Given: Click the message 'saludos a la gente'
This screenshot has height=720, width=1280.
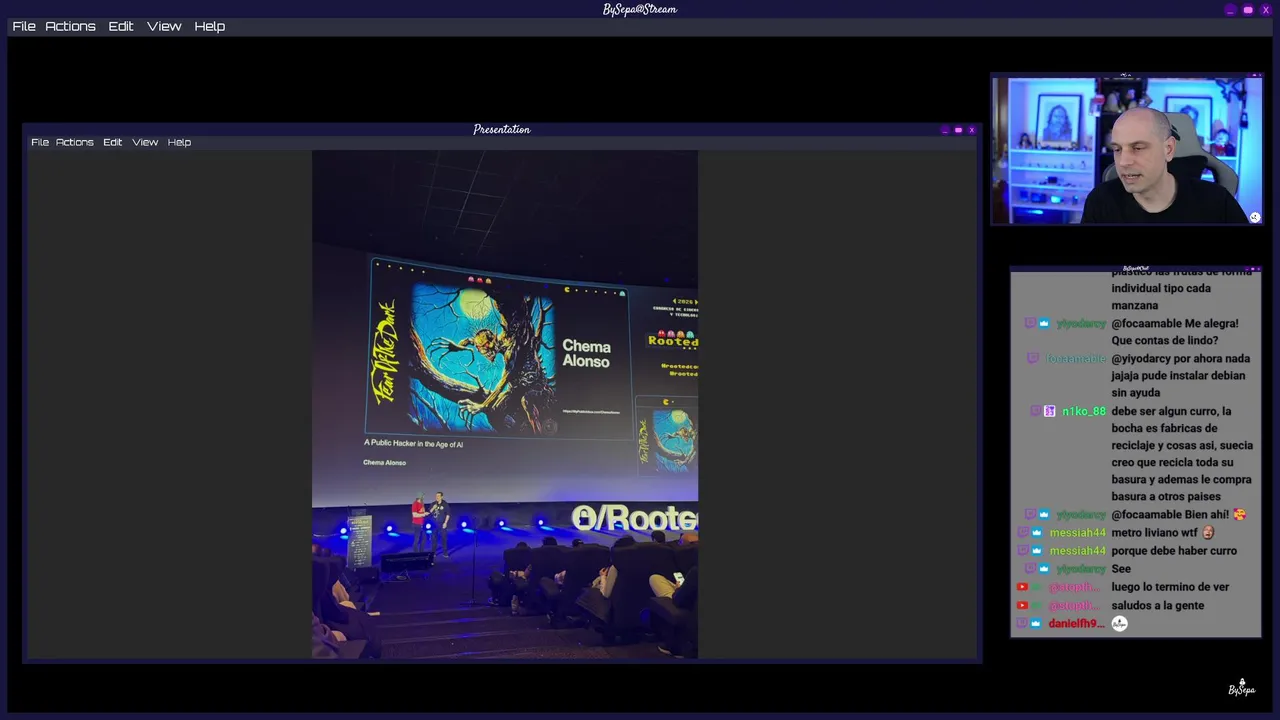Looking at the screenshot, I should click(x=1158, y=605).
